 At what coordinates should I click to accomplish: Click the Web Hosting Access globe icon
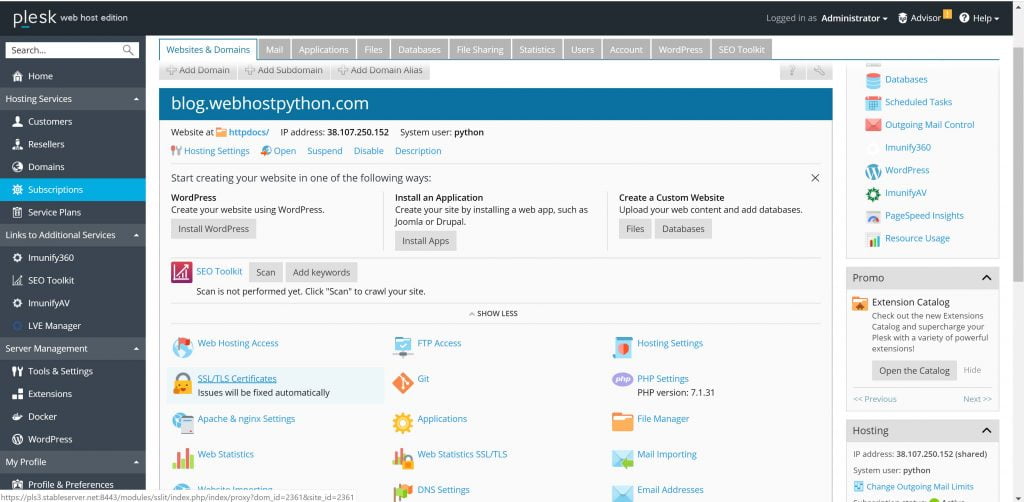pos(182,347)
